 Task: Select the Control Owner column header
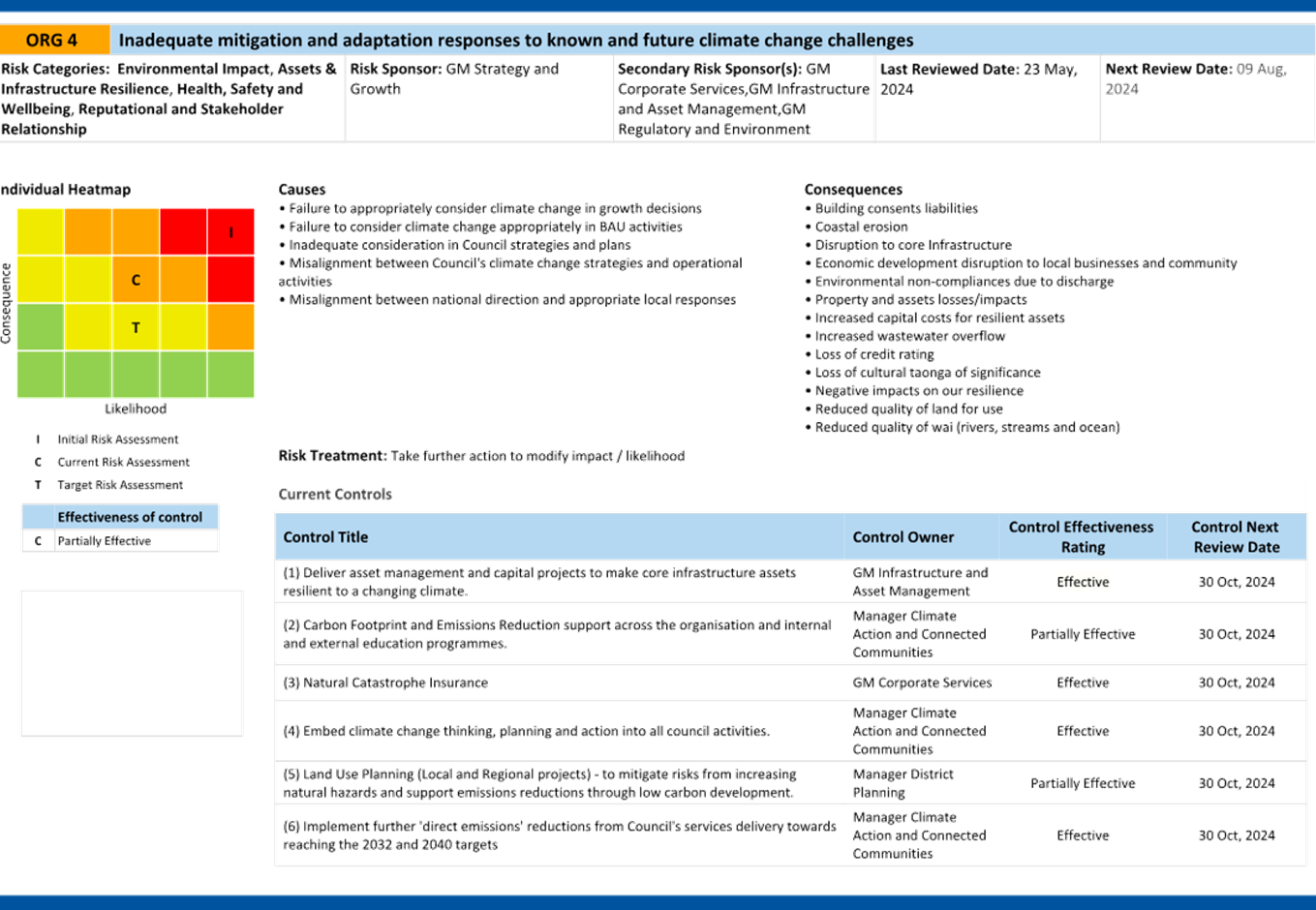coord(903,537)
